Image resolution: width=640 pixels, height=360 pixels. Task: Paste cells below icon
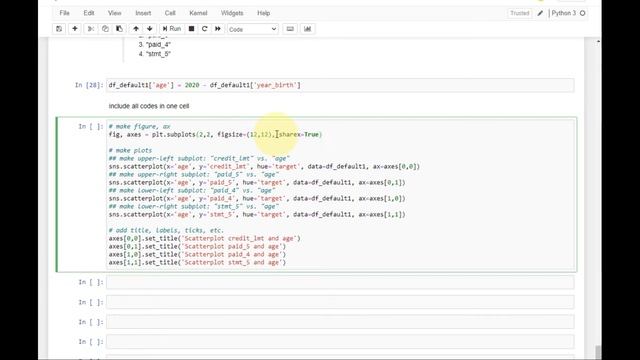[x=119, y=29]
